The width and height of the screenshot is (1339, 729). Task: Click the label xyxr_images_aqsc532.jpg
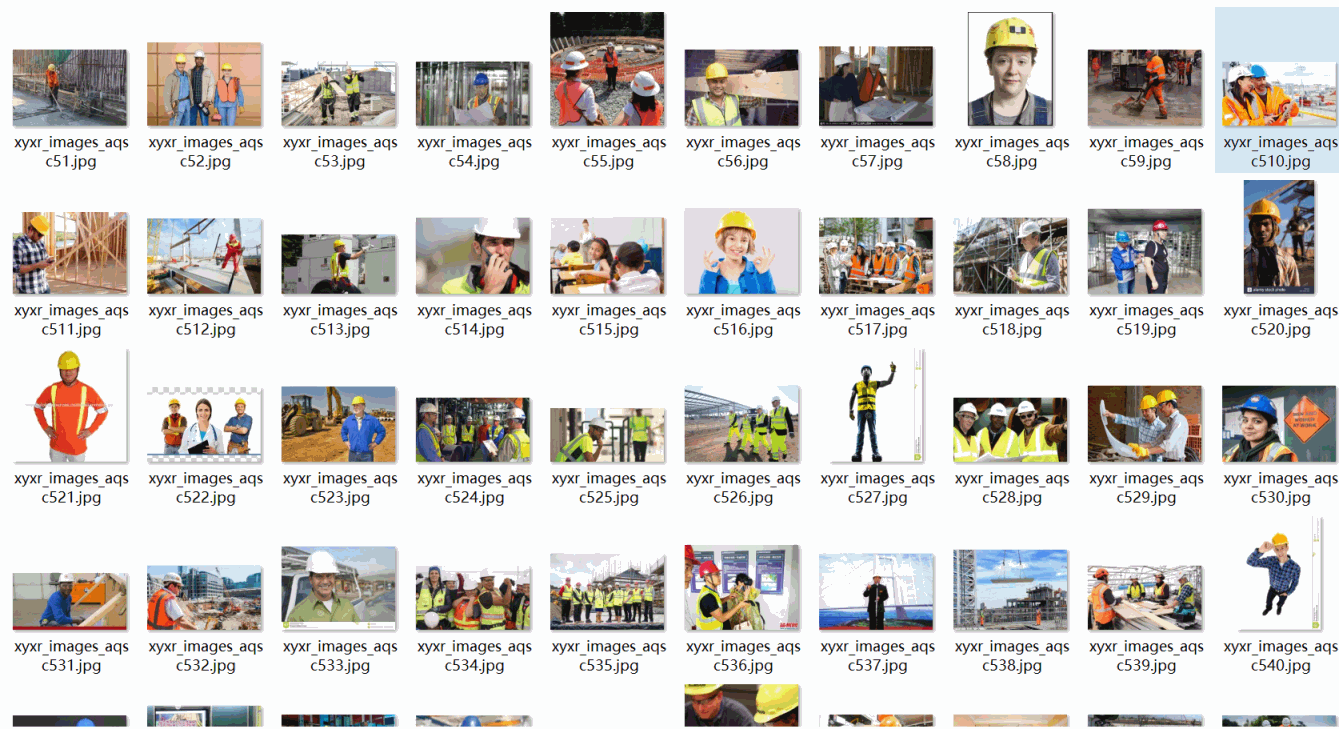205,656
